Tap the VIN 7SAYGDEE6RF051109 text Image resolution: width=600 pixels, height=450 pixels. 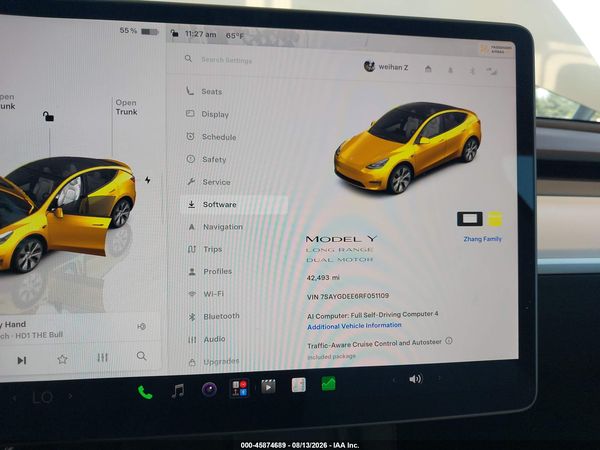[348, 296]
